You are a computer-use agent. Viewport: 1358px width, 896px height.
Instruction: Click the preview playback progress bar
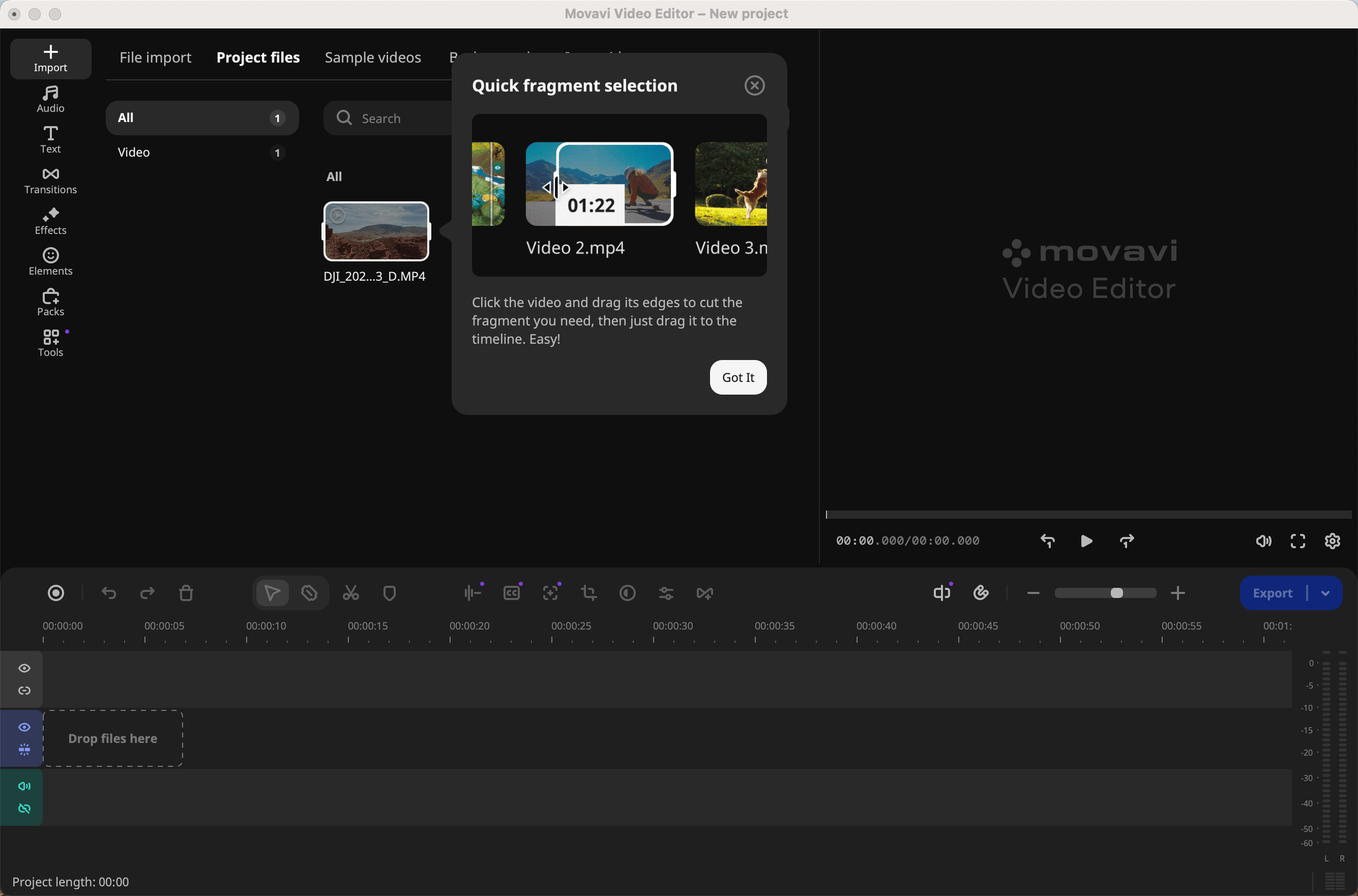point(1088,514)
